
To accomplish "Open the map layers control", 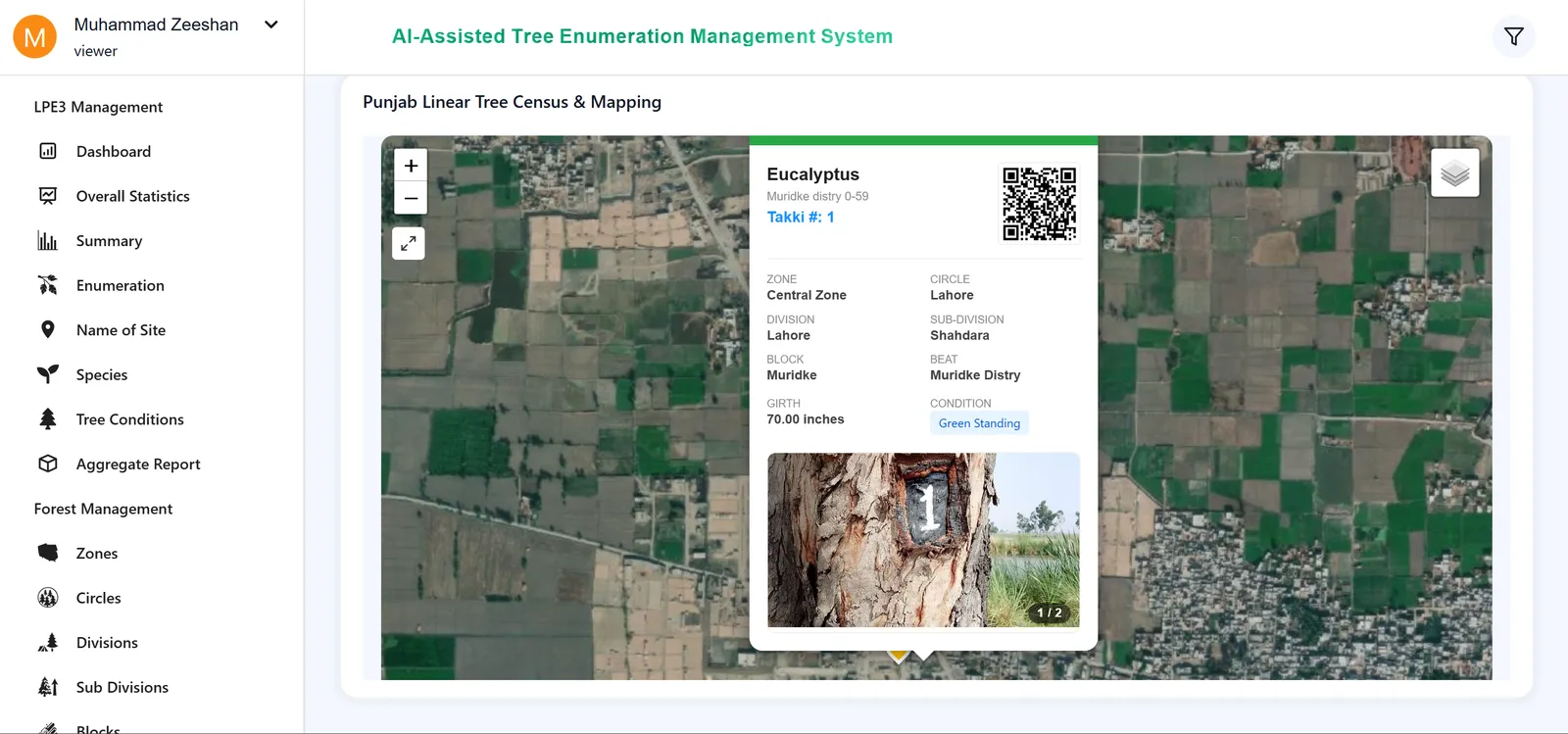I will tap(1455, 173).
